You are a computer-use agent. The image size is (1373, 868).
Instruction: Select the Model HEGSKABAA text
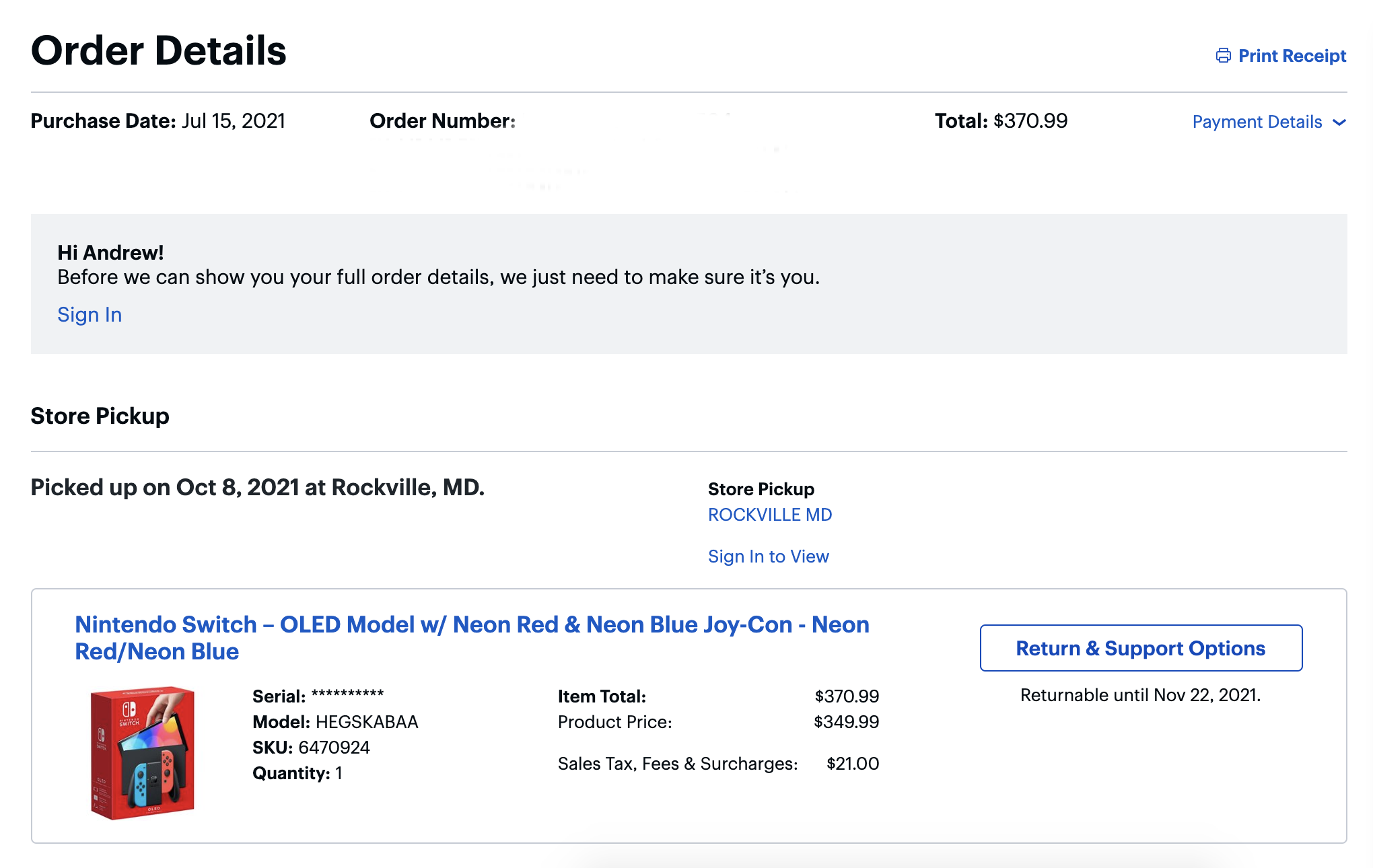coord(335,722)
